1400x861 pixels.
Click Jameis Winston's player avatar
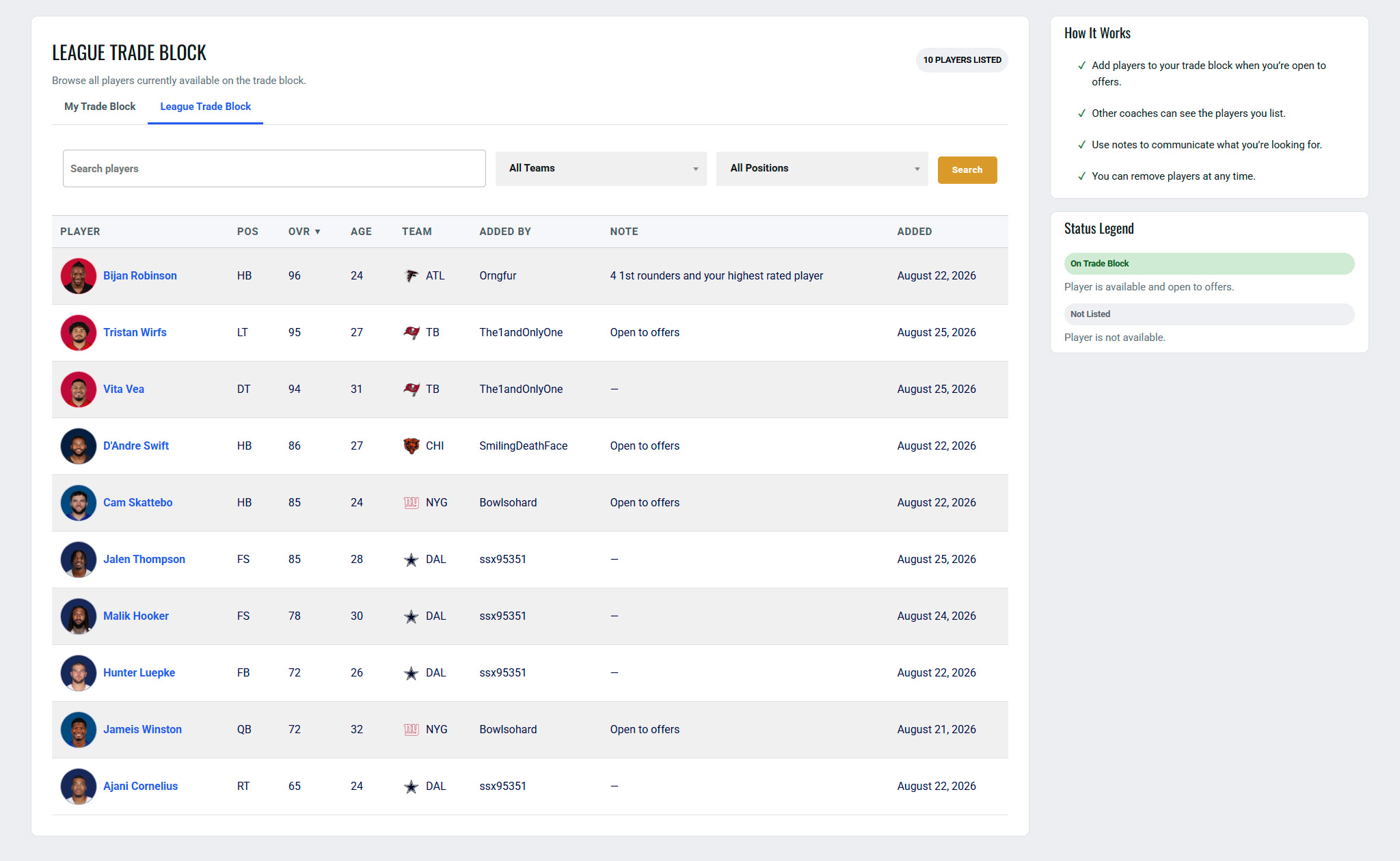pos(79,730)
